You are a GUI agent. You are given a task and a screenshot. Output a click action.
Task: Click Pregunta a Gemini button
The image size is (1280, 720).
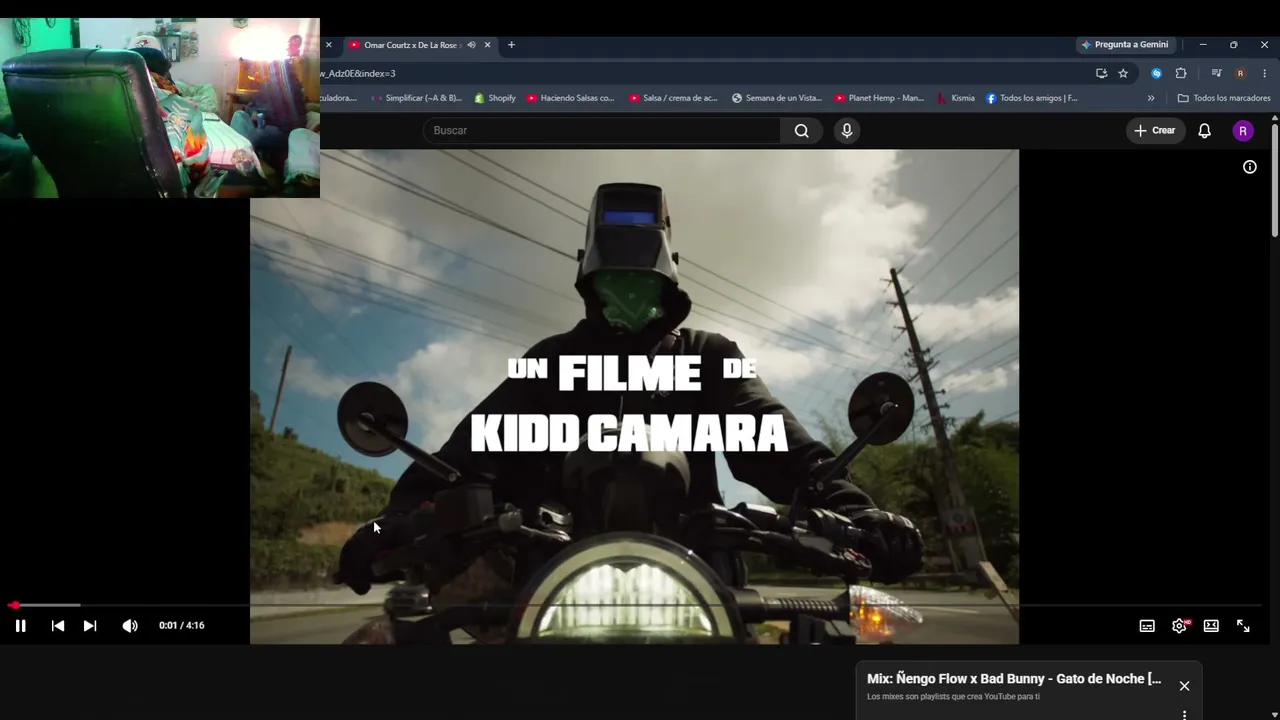[x=1125, y=45]
